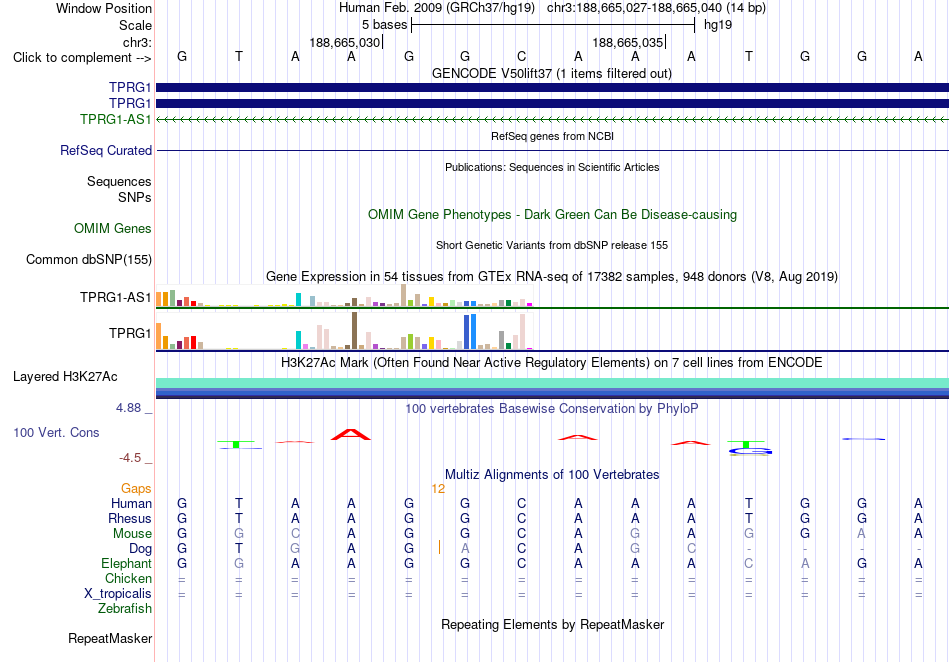Click the Sequences track label

(x=119, y=181)
